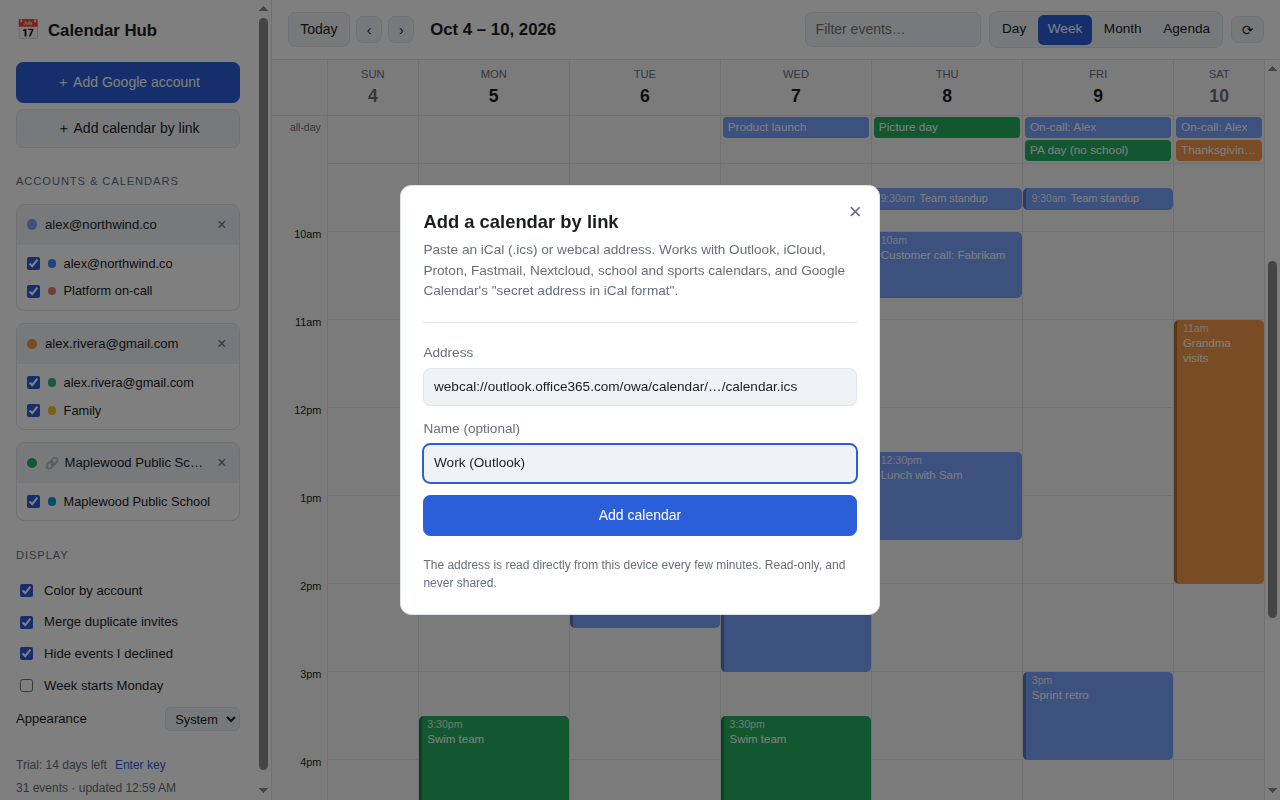
Task: Click the link icon beside Maplewood account
Action: (x=52, y=463)
